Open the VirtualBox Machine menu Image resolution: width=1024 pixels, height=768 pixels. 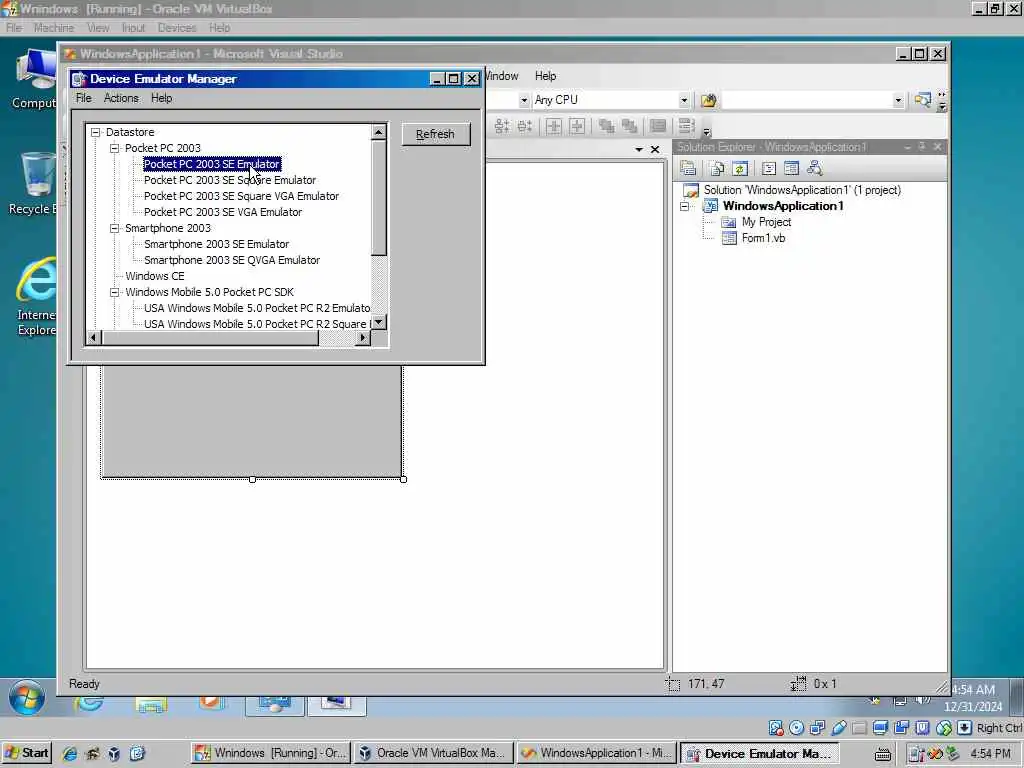(54, 27)
